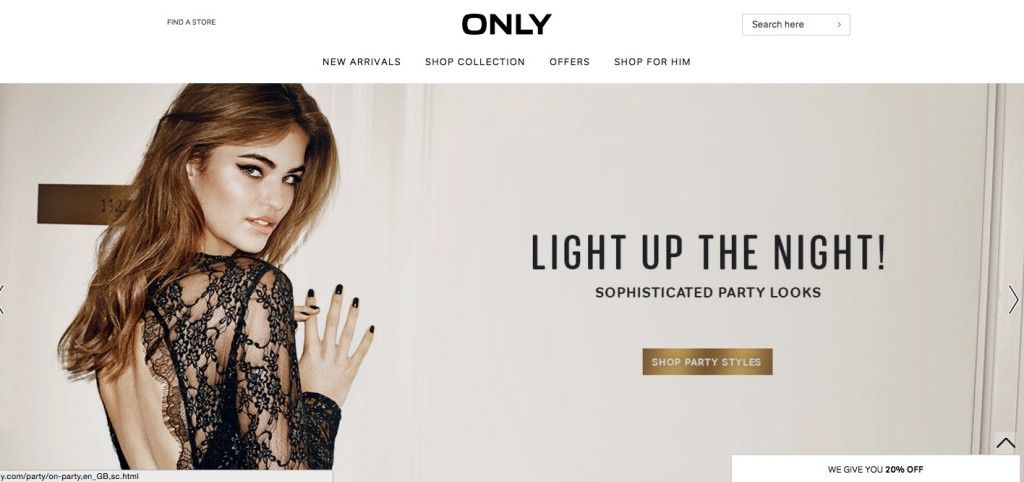Image resolution: width=1024 pixels, height=482 pixels.
Task: Click the SOPHISTICATED PARTY LOOKS subtitle
Action: 708,293
